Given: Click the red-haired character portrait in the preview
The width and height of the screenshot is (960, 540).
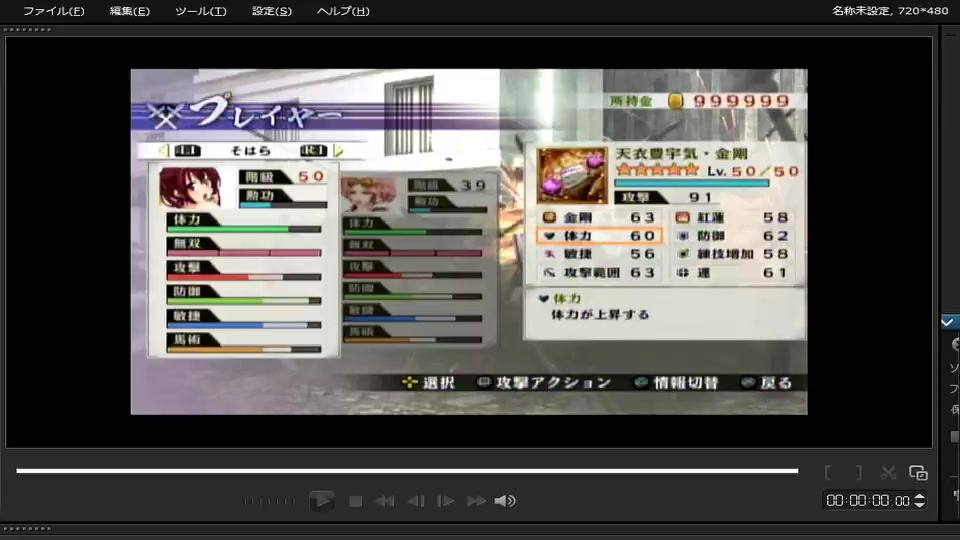Looking at the screenshot, I should pos(190,188).
